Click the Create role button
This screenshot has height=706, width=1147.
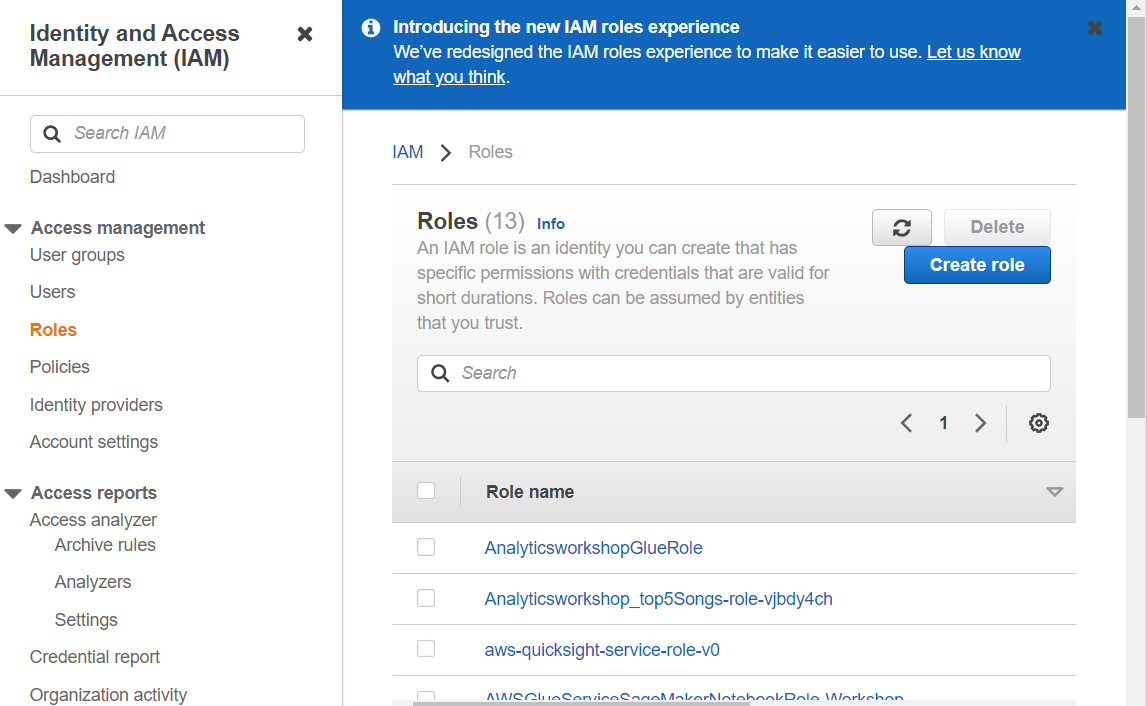click(x=977, y=265)
